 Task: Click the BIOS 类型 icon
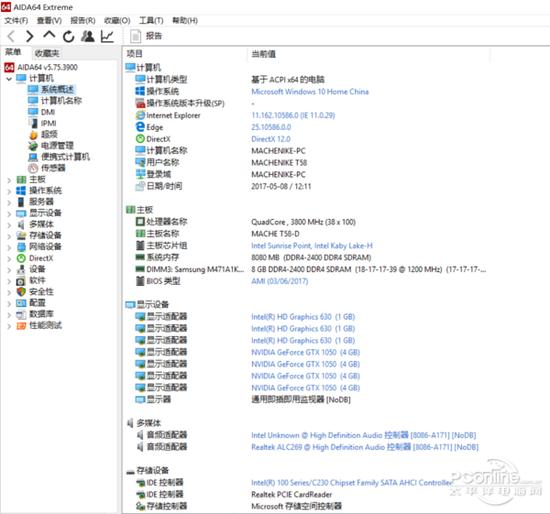pos(140,281)
